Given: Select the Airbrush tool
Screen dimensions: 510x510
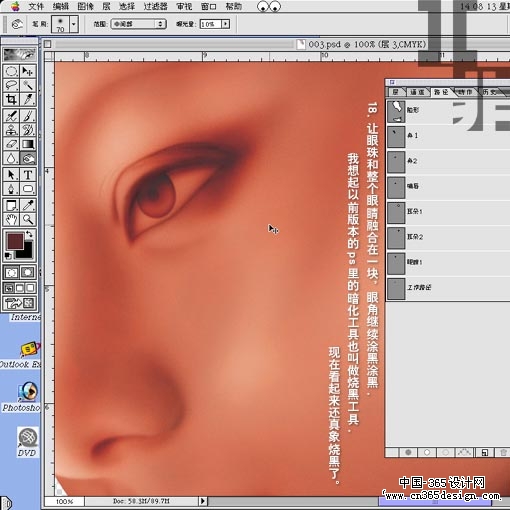Looking at the screenshot, I should (11, 115).
